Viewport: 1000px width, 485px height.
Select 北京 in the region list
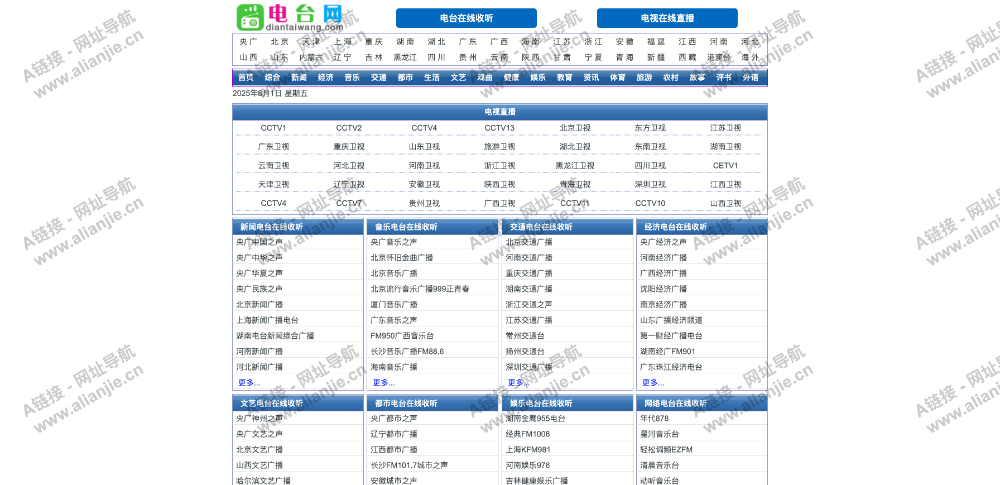[279, 42]
